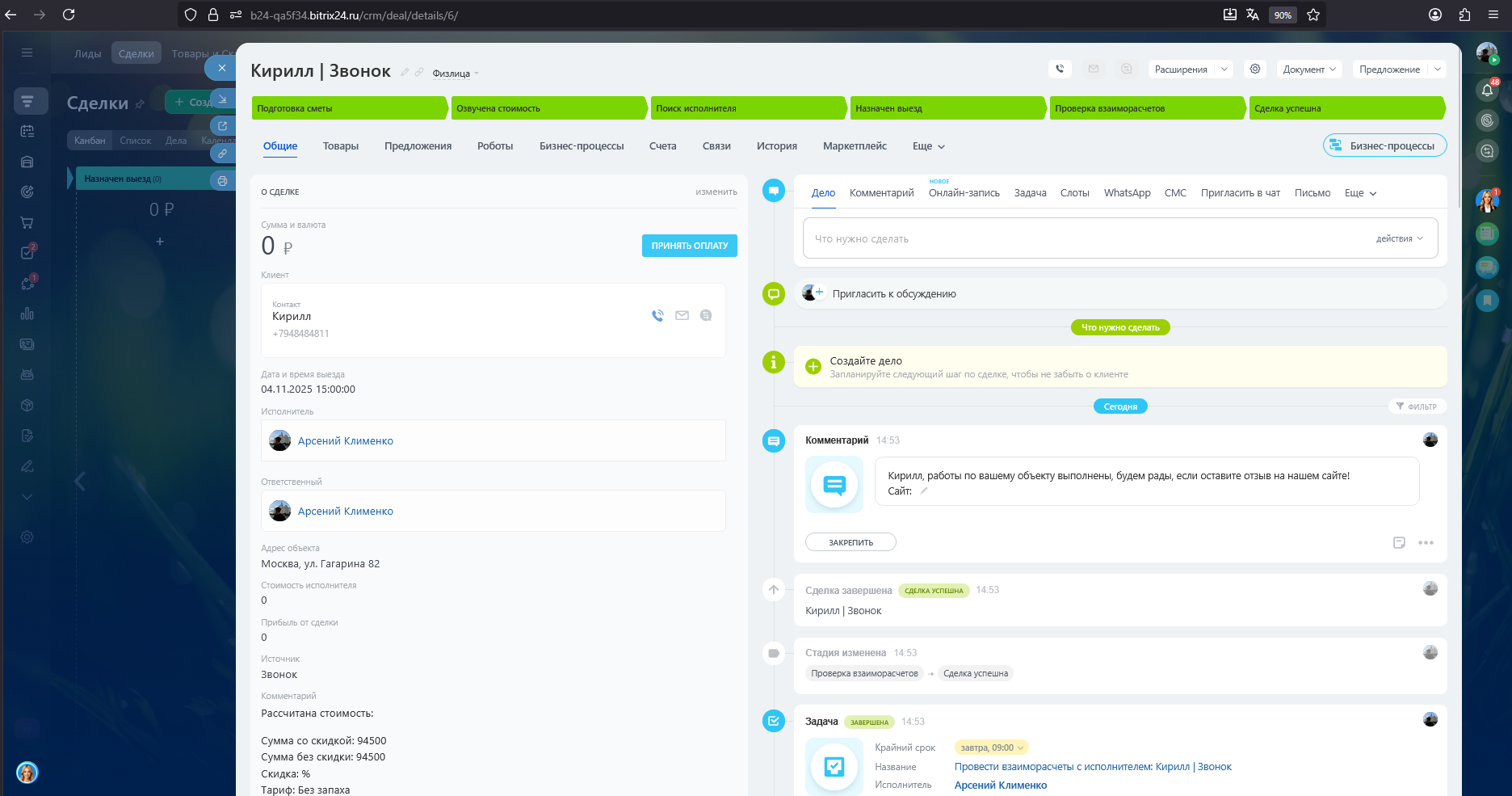Click email envelope icon next to contact Кирилл

click(682, 316)
